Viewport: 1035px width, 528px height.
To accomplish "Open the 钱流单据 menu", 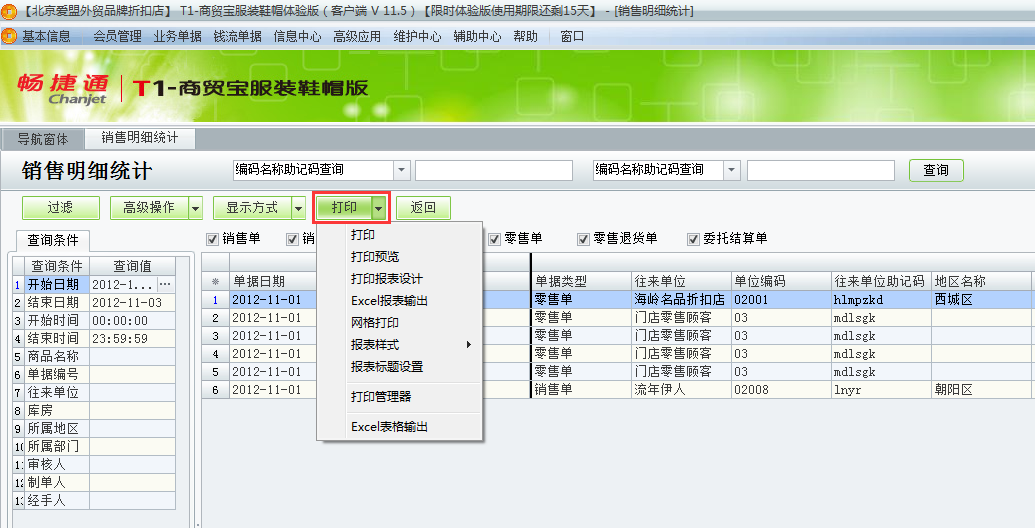I will click(x=238, y=36).
